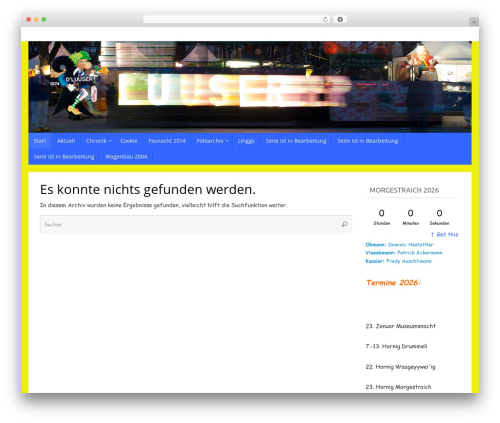Open the Cookie page

click(129, 141)
